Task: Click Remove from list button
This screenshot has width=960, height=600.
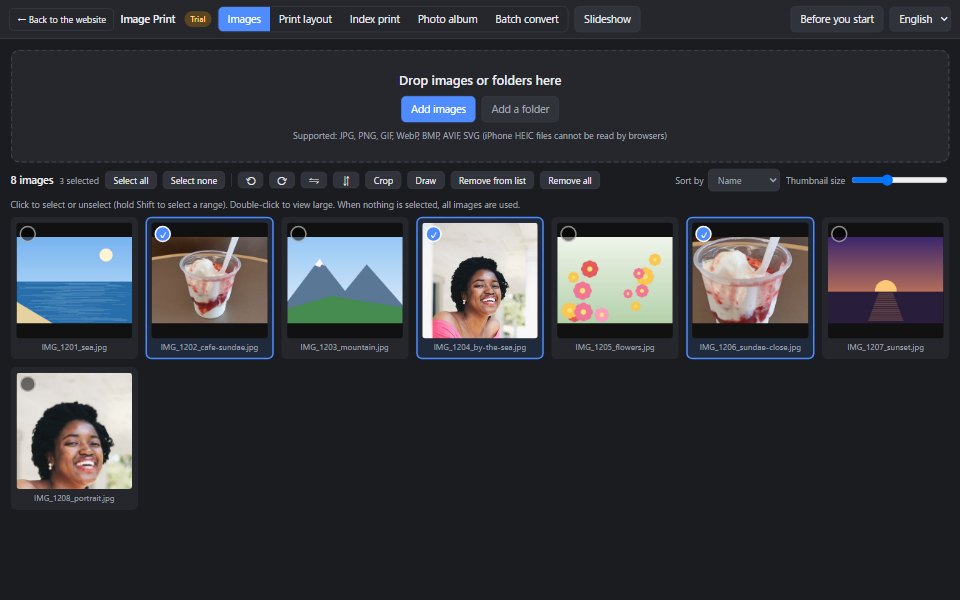Action: click(492, 181)
